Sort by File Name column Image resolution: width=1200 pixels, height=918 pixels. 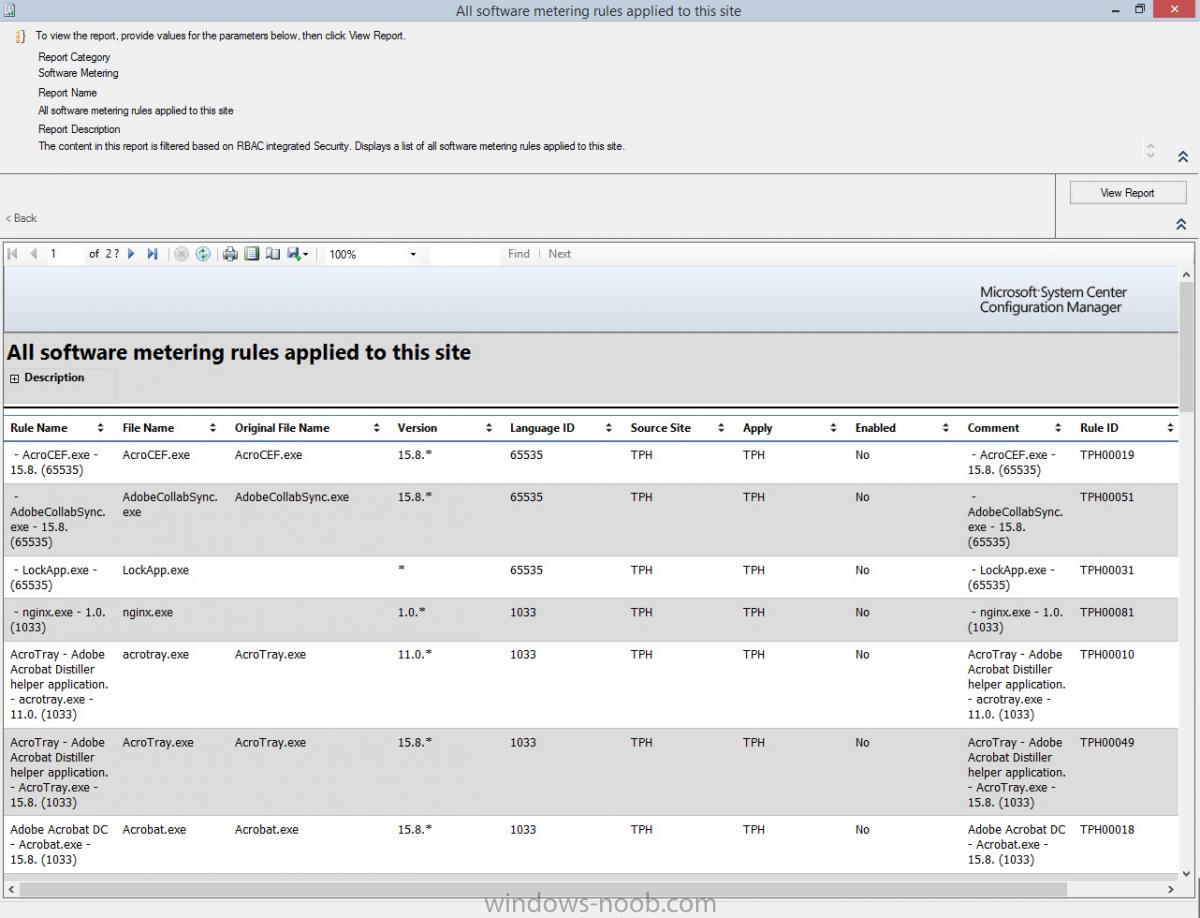click(x=213, y=428)
